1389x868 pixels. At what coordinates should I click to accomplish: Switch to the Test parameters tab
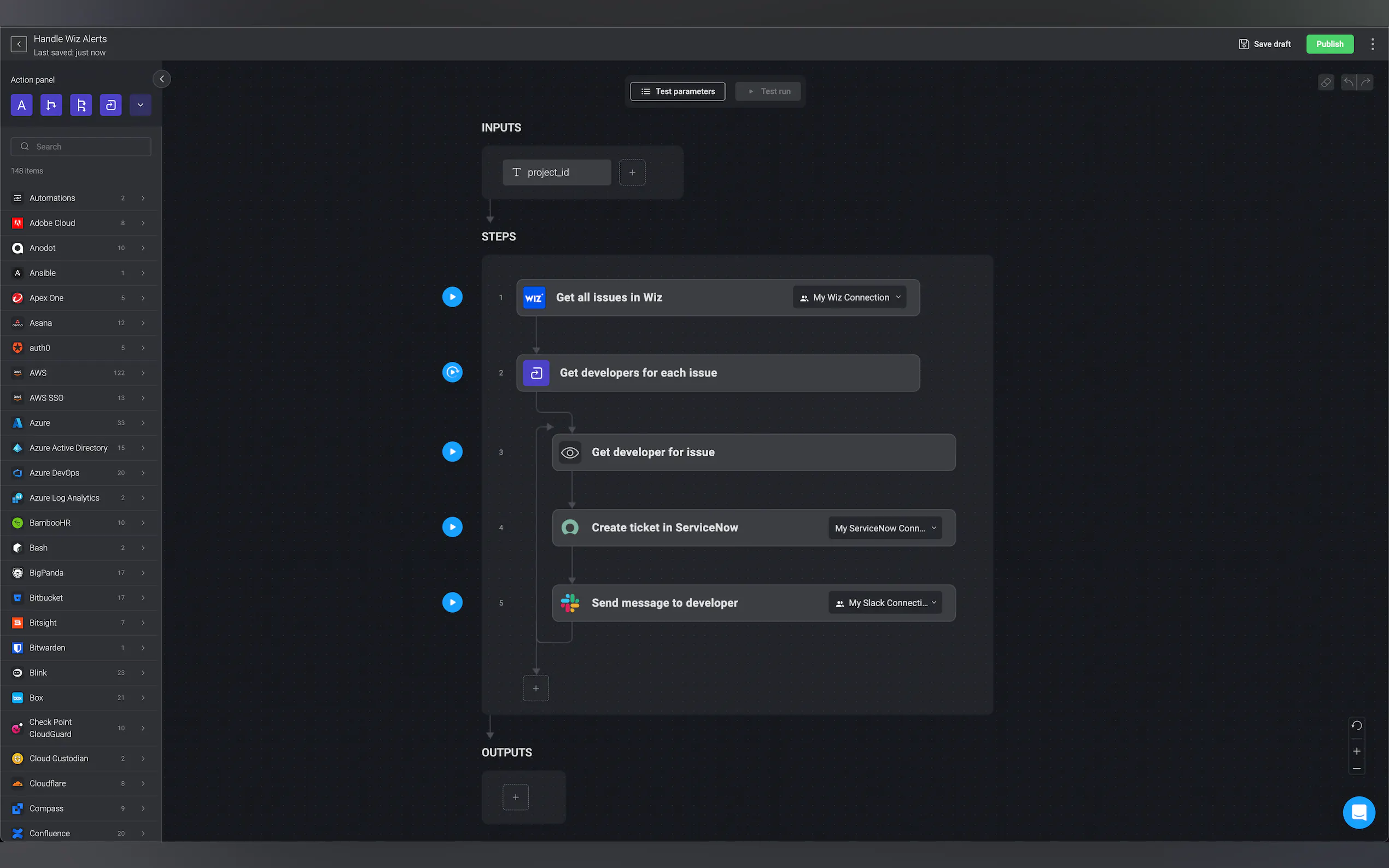click(678, 91)
